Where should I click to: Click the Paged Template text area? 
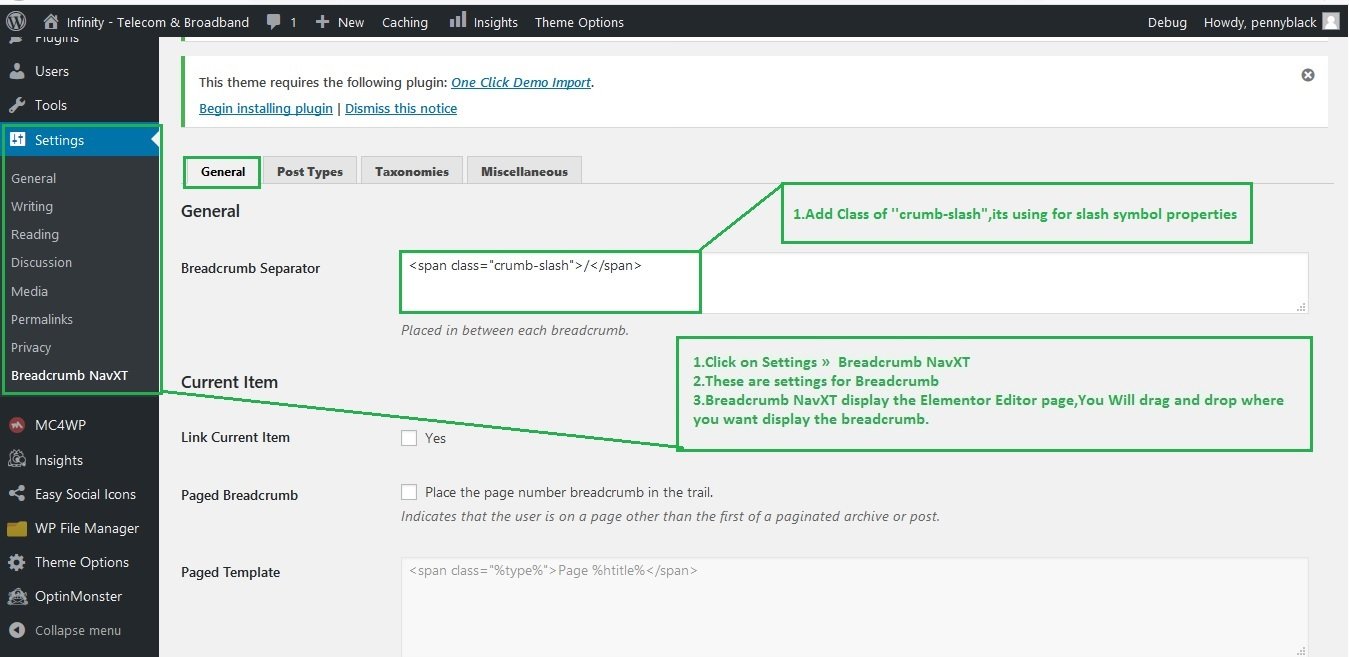point(854,607)
